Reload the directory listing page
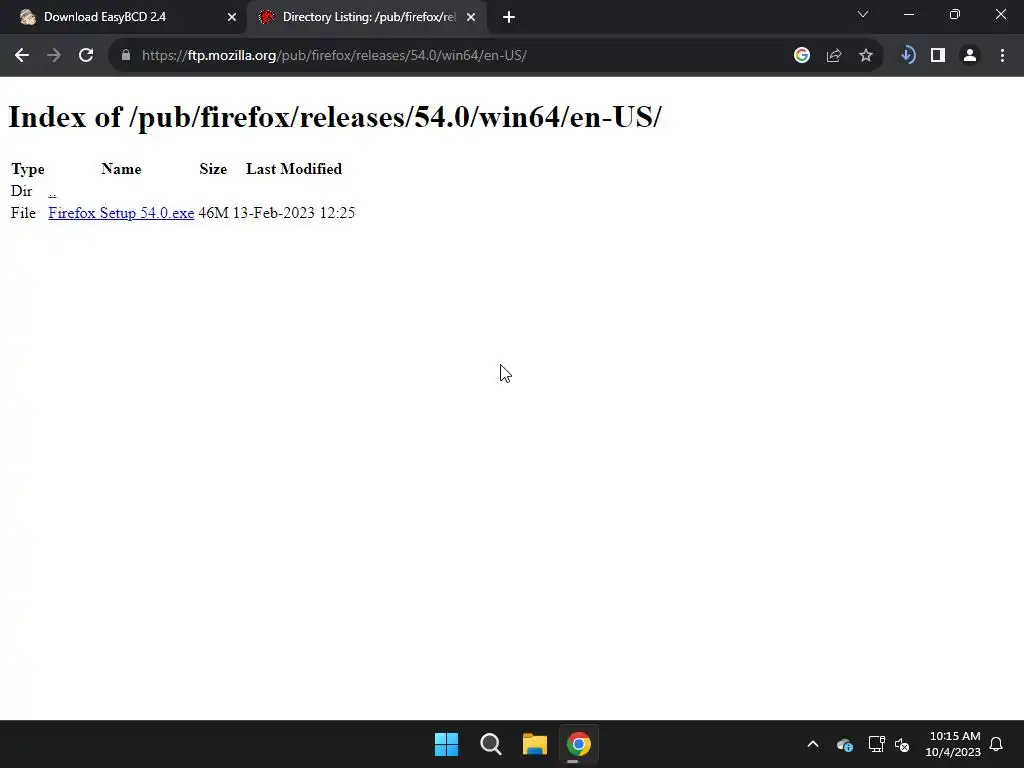Image resolution: width=1024 pixels, height=768 pixels. (x=86, y=56)
